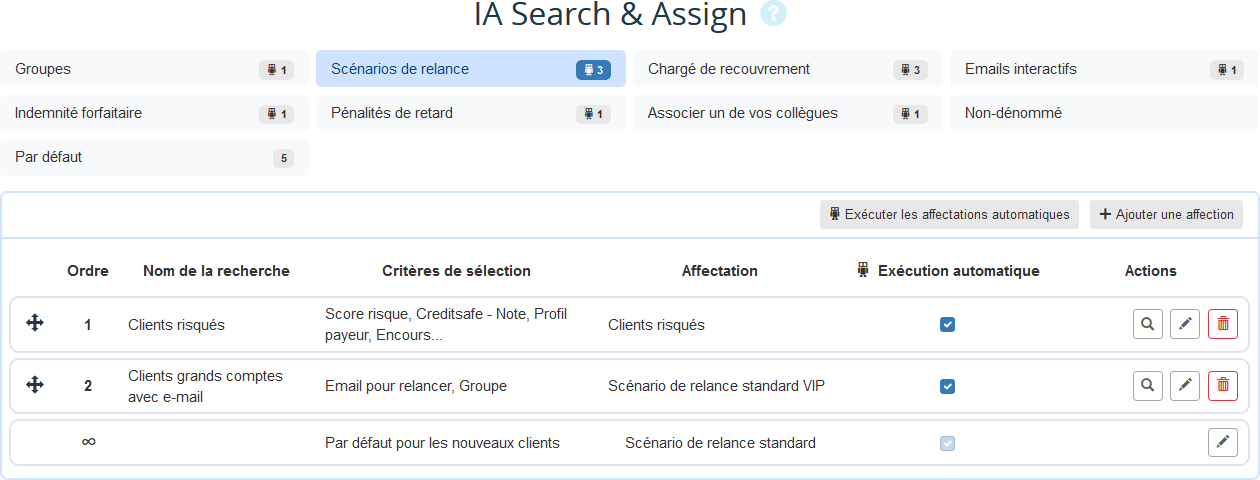
Task: Click the robot badge on Indemnité forfaitaire
Action: point(276,114)
